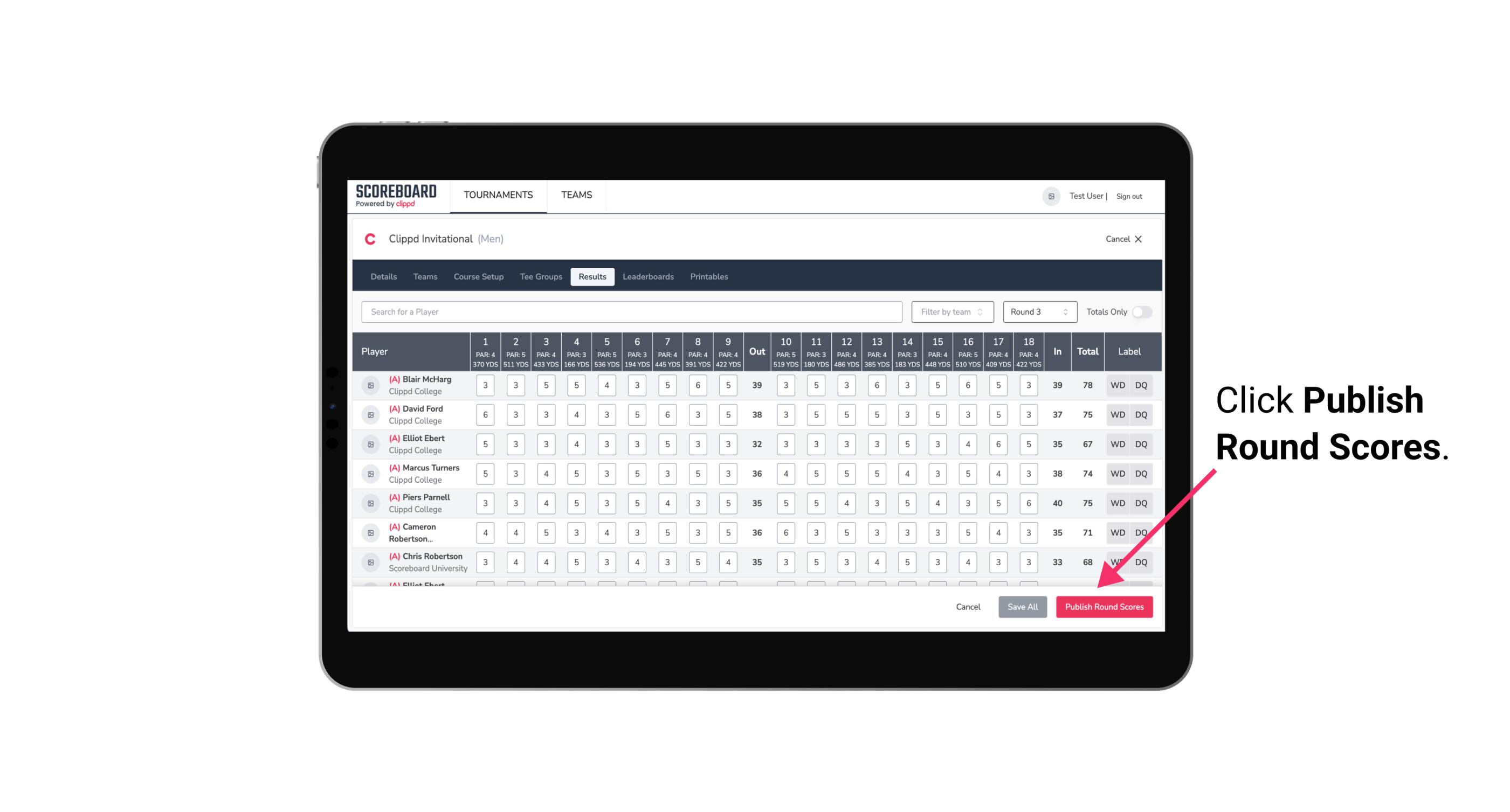
Task: Click the Save All button
Action: click(1022, 606)
